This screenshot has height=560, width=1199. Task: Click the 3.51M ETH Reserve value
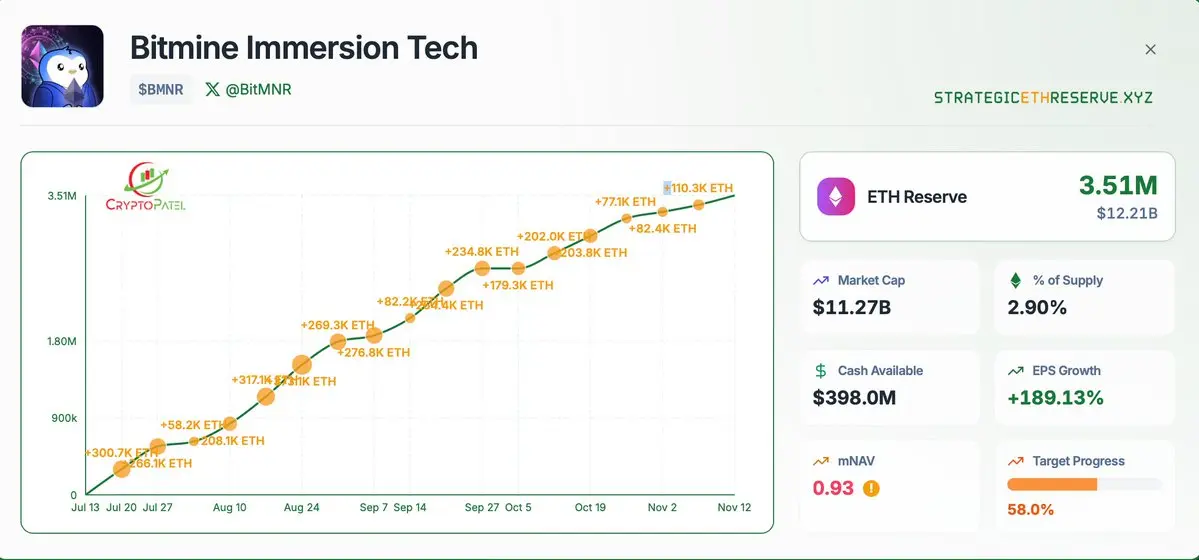pos(1117,185)
